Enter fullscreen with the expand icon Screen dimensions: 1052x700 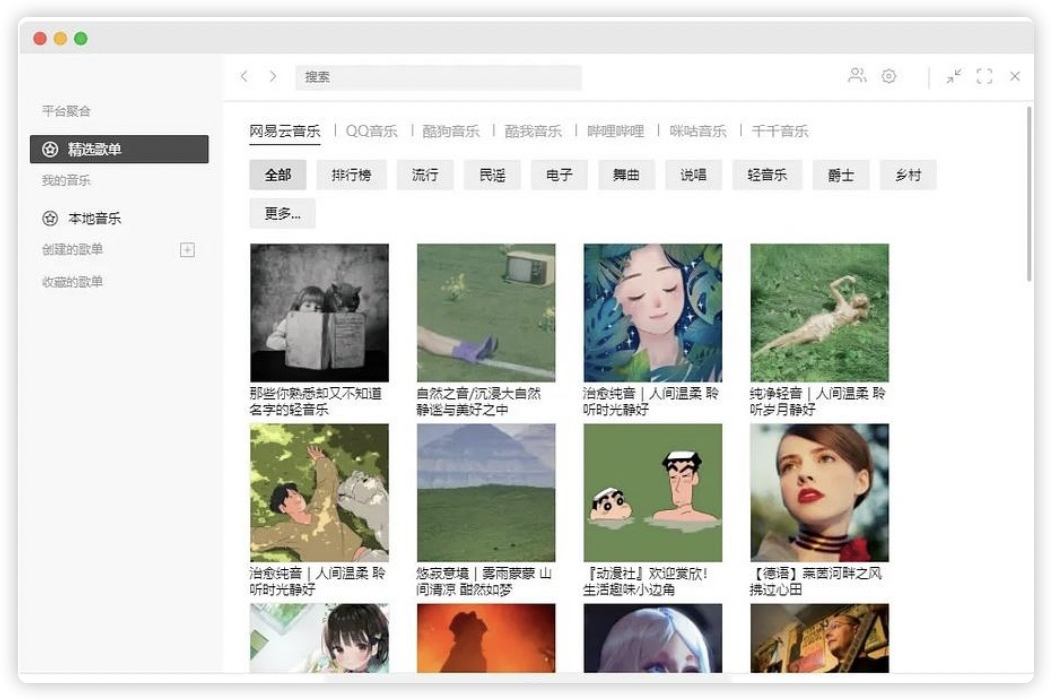coord(984,77)
